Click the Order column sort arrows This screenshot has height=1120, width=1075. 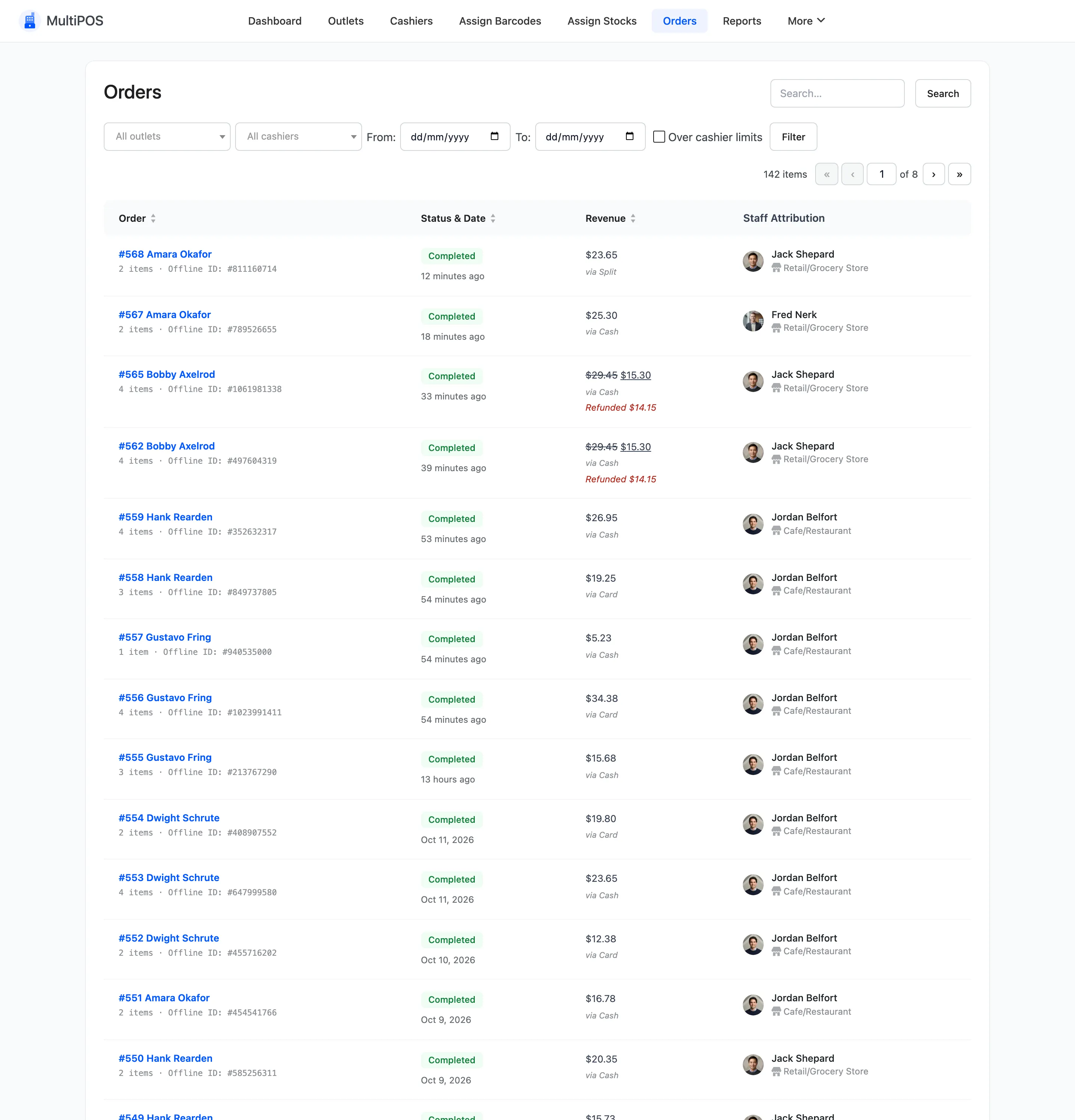153,218
